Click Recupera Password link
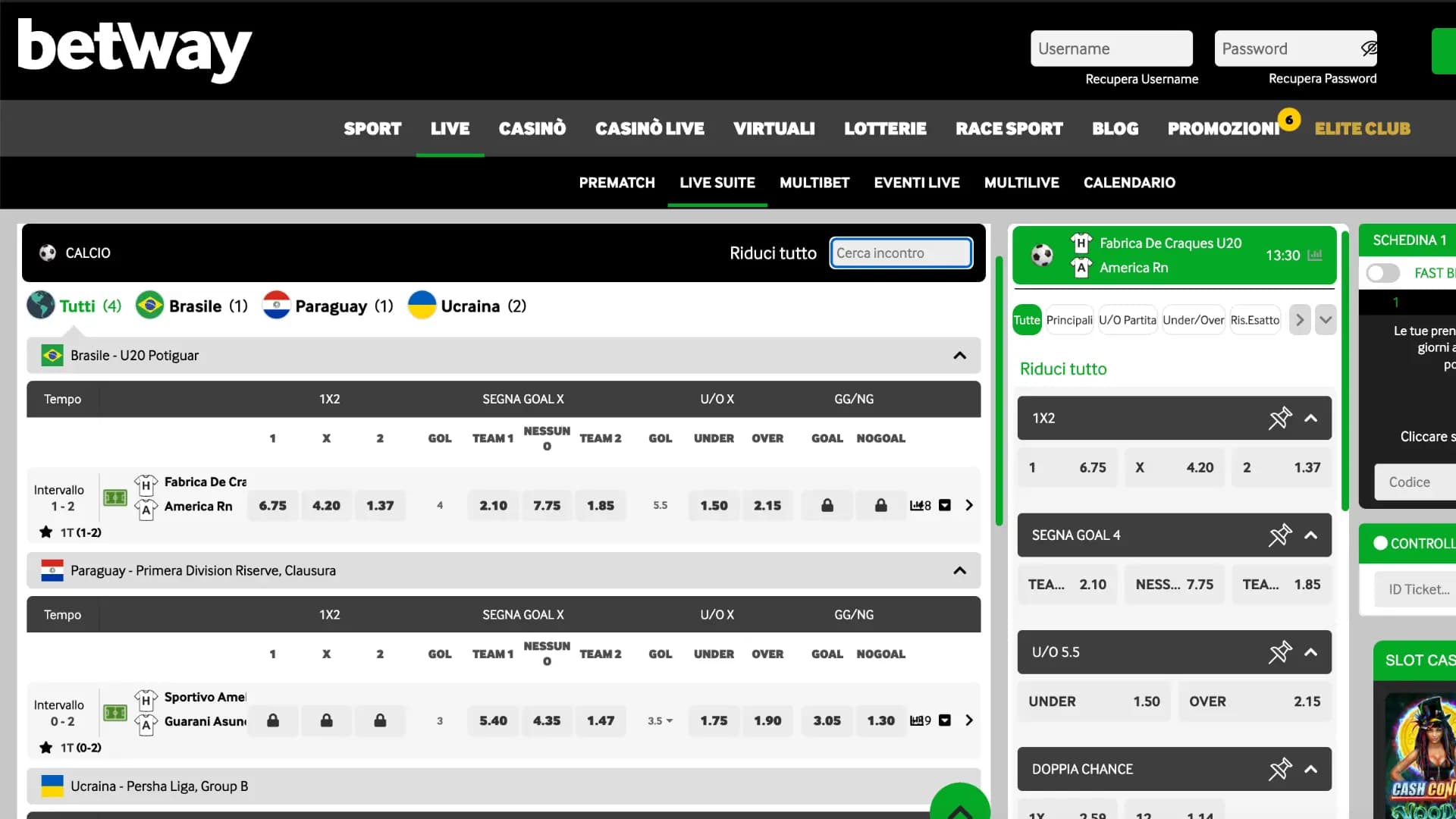The height and width of the screenshot is (819, 1456). pyautogui.click(x=1322, y=78)
